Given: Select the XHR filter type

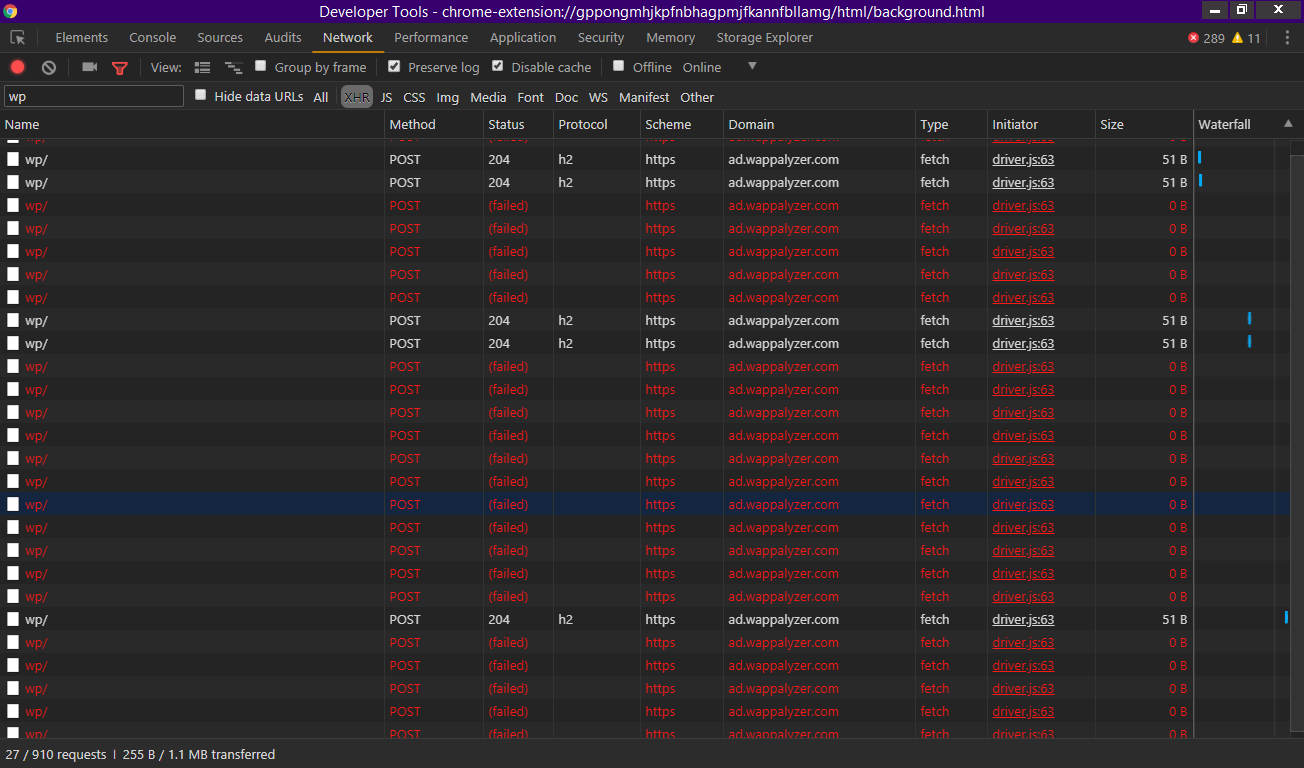Looking at the screenshot, I should coord(357,97).
